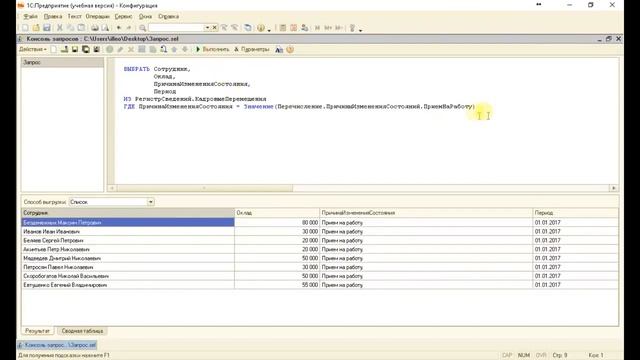Click the Print preview icon
The width and height of the screenshot is (640, 360).
[x=105, y=28]
